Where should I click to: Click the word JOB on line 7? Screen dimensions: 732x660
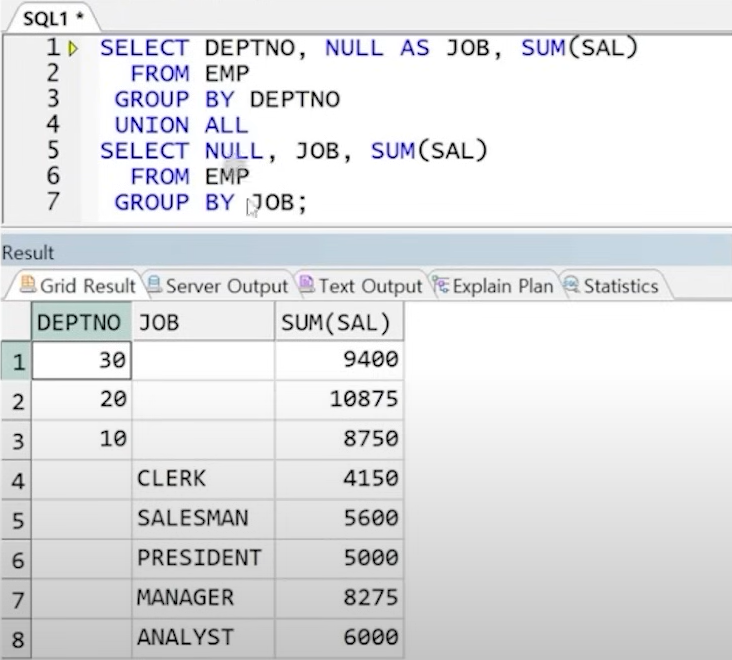click(273, 203)
